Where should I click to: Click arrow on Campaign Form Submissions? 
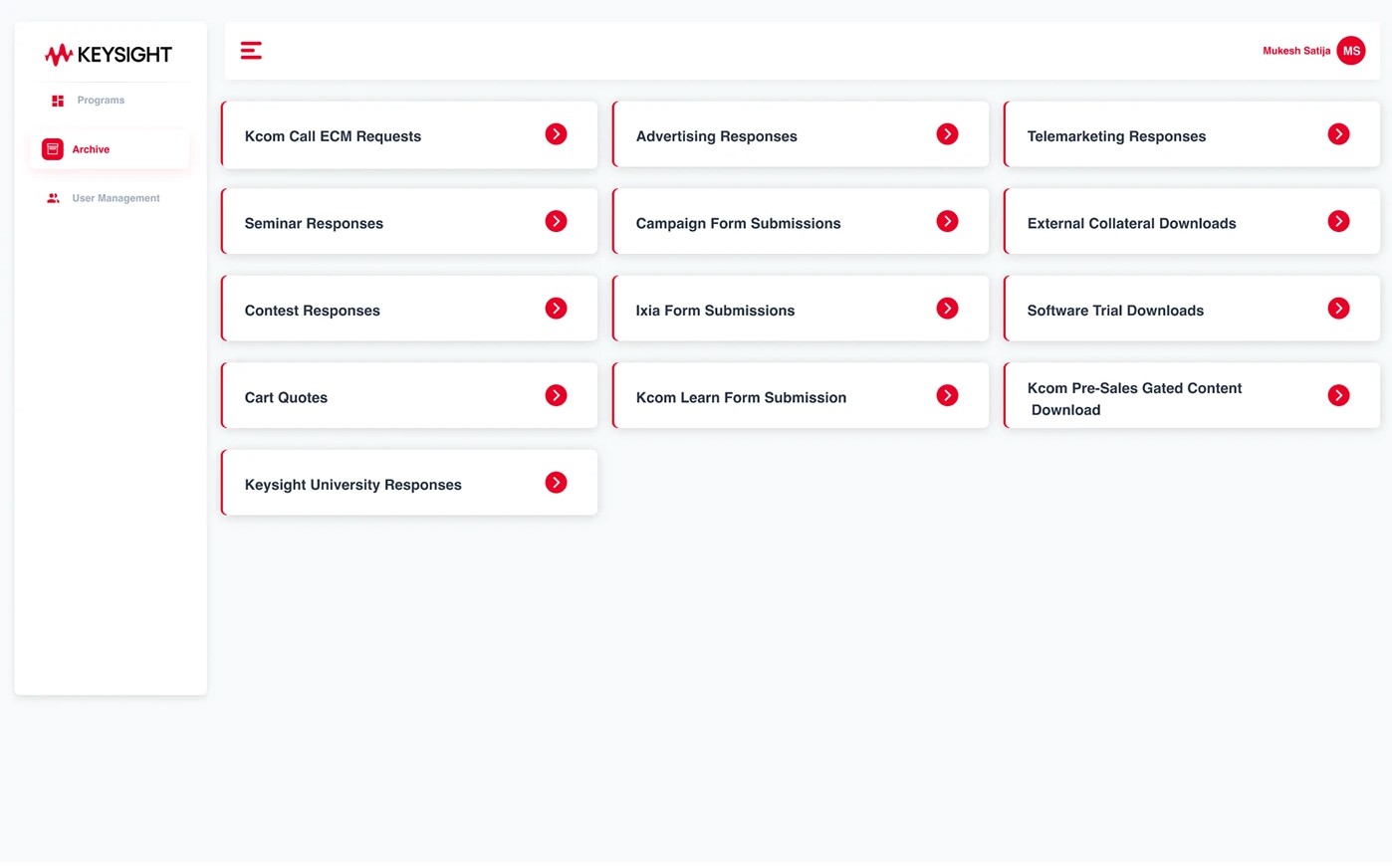[948, 221]
